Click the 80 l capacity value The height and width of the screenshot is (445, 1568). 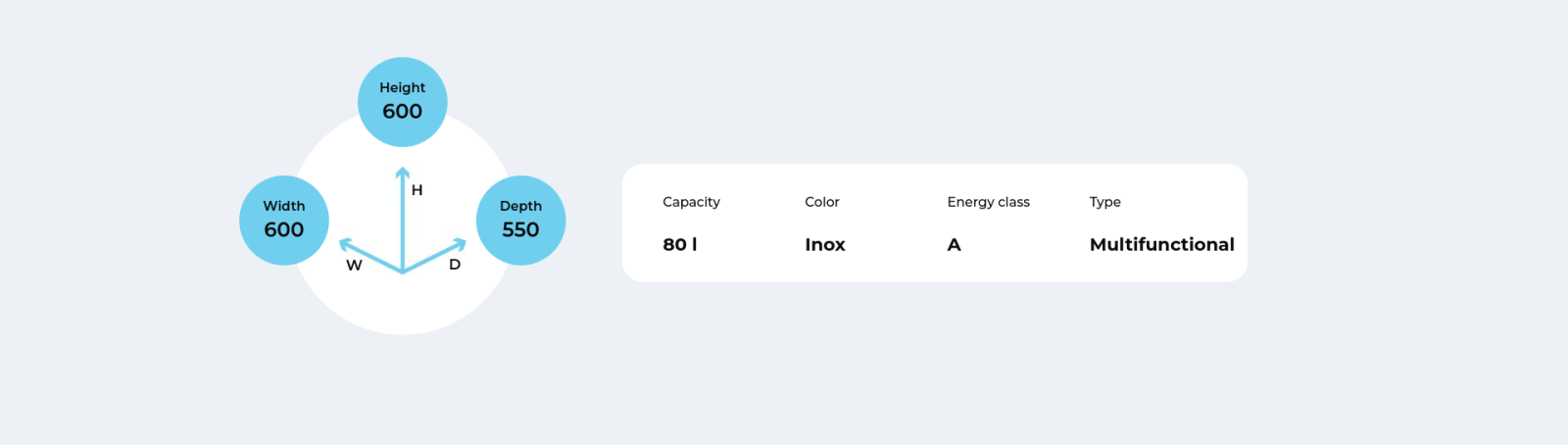point(680,244)
